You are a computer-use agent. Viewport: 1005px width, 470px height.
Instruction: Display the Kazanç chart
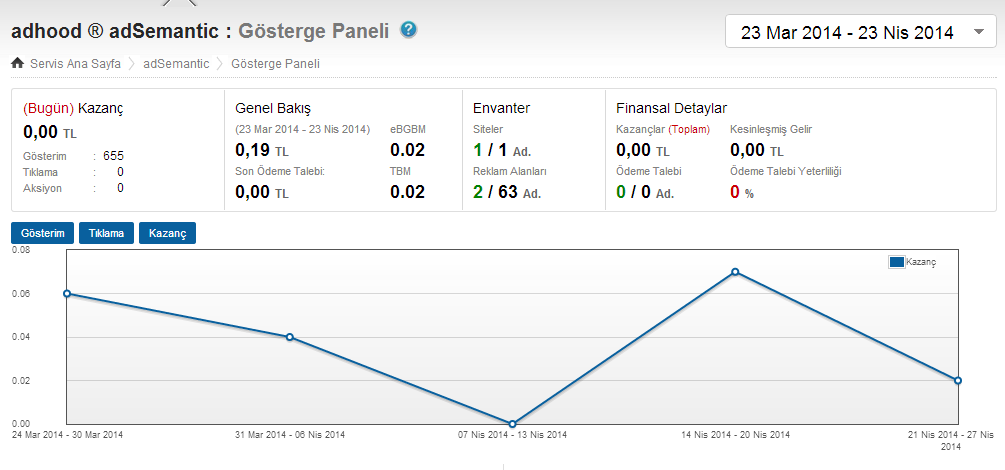tap(167, 233)
